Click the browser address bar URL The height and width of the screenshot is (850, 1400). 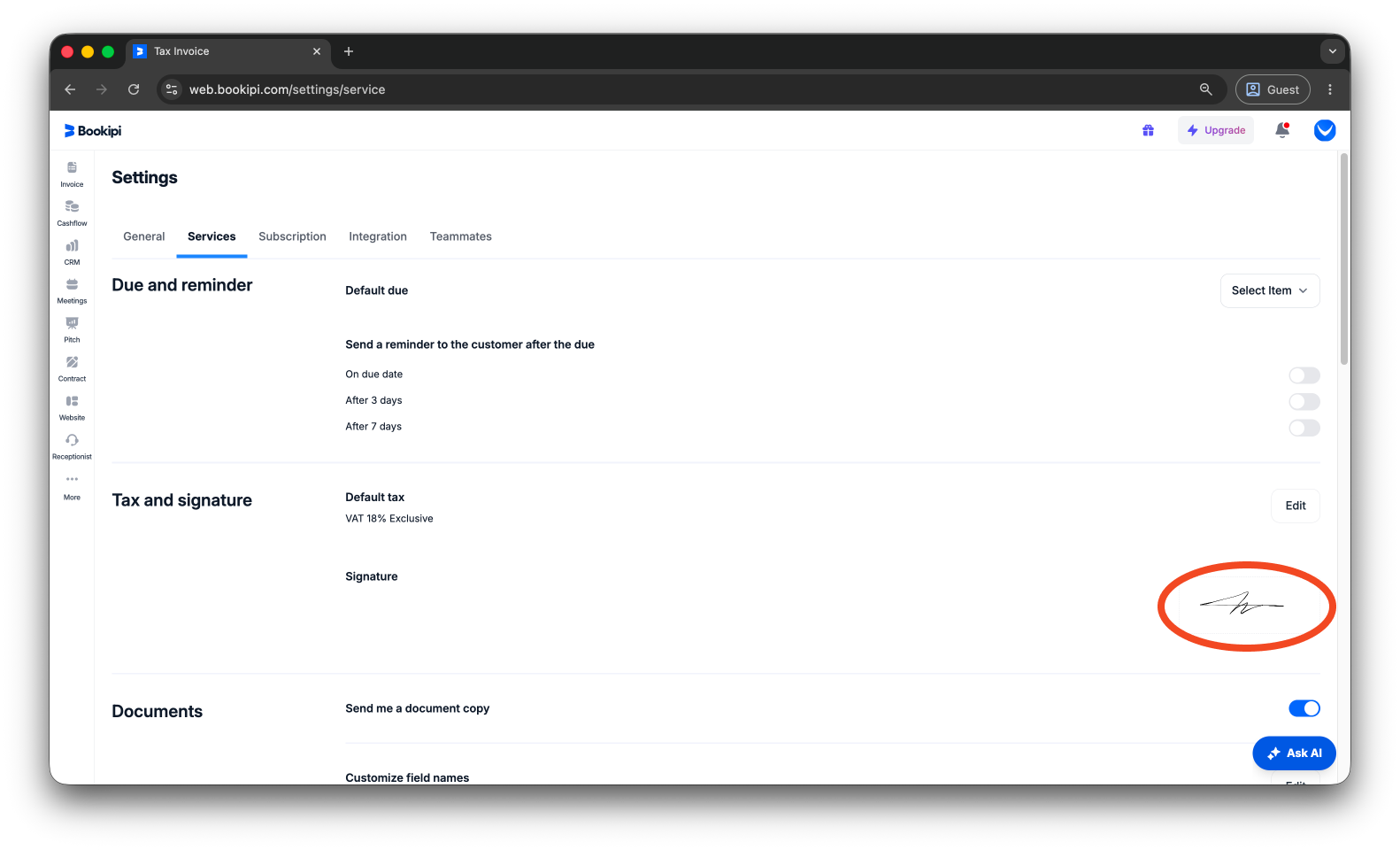(x=287, y=89)
